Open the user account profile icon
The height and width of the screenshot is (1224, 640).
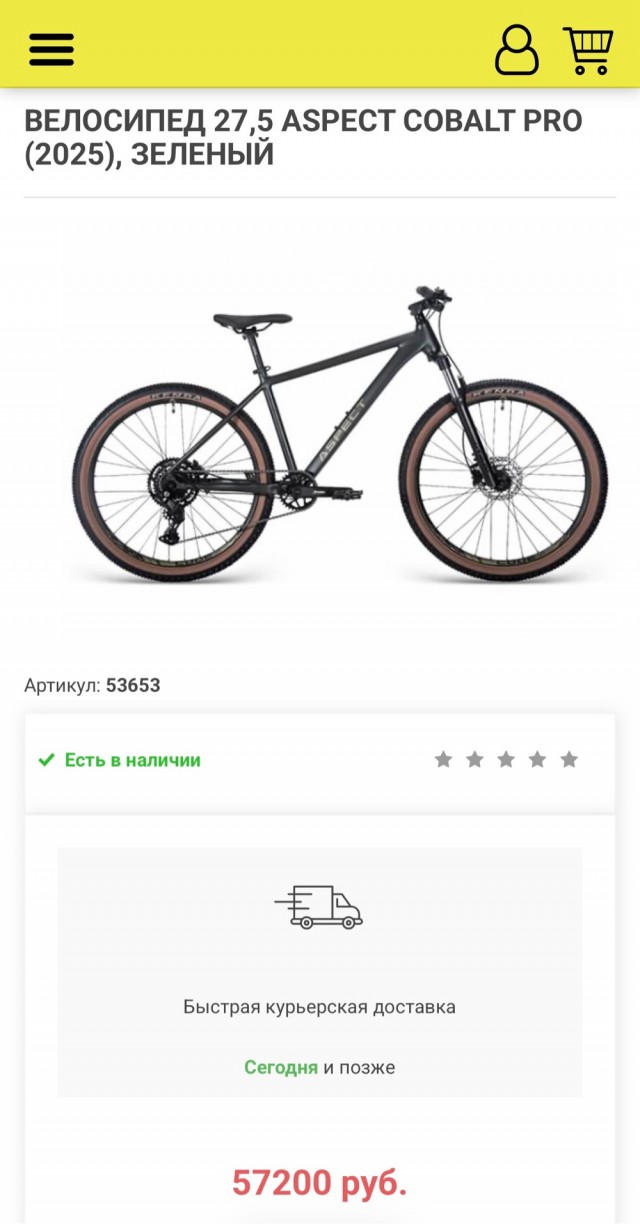(516, 49)
